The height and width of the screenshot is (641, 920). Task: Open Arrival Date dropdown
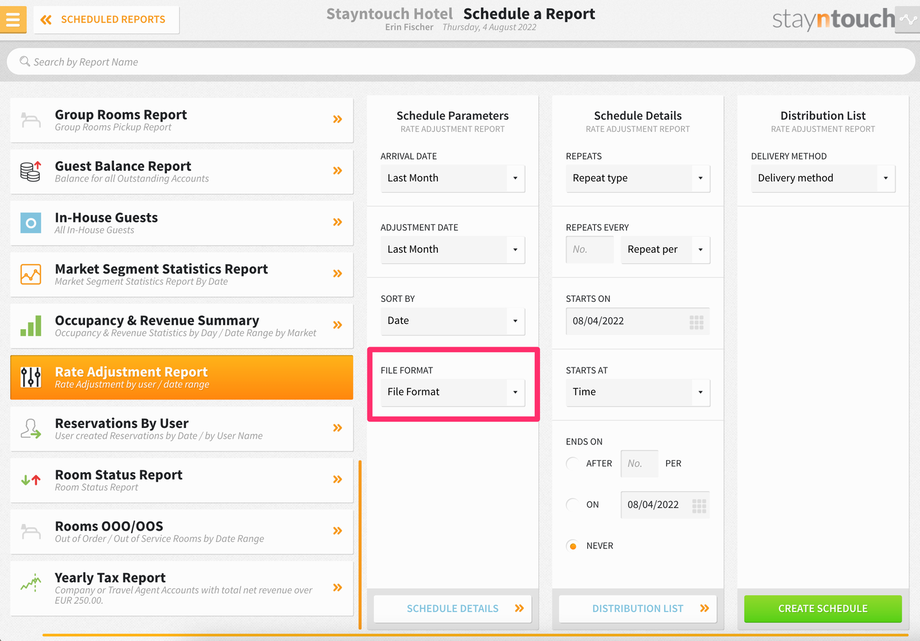(452, 178)
